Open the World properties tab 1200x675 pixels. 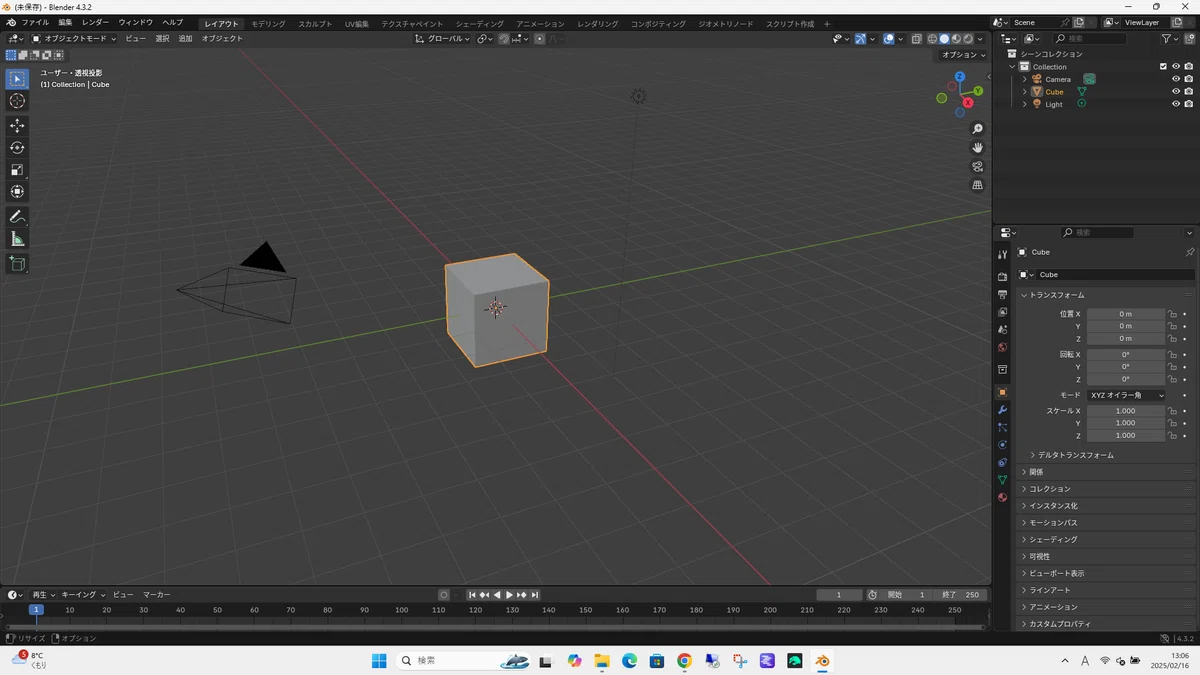[x=1002, y=347]
